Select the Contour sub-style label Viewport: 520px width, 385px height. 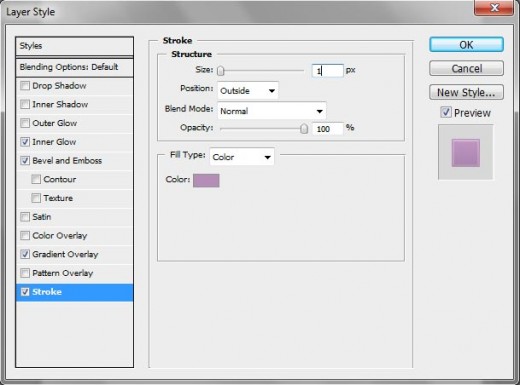[60, 179]
